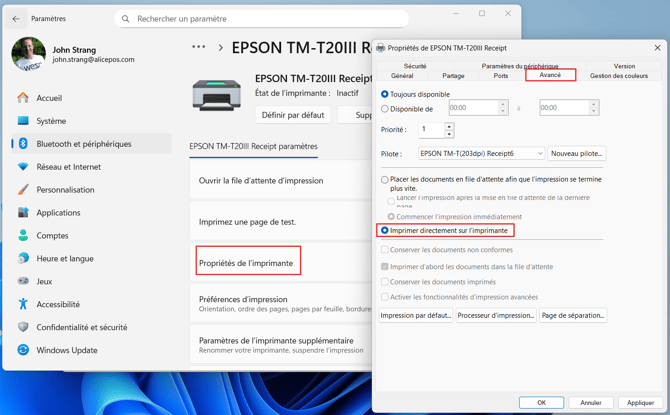Select the Disponible de radio button
Viewport: 670px width, 415px height.
[x=385, y=109]
